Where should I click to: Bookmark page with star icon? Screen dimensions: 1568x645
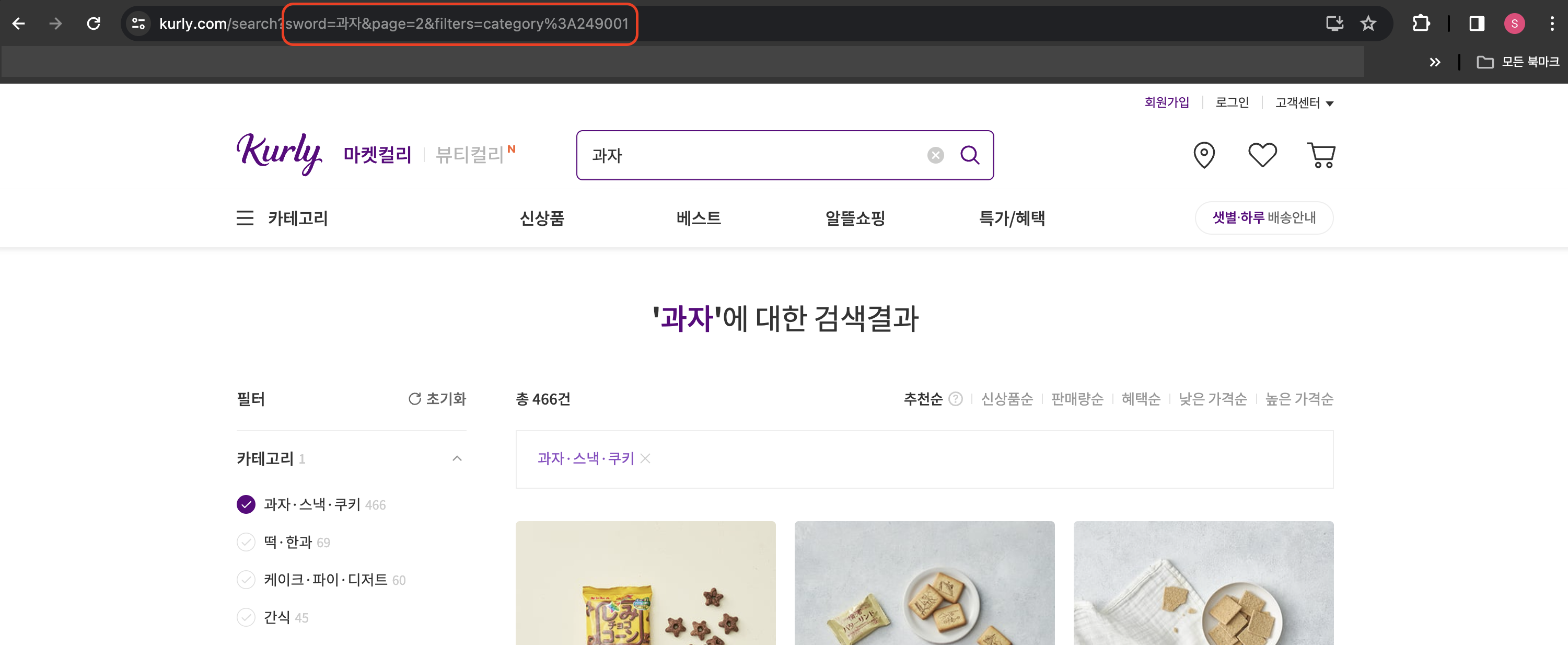click(1368, 24)
